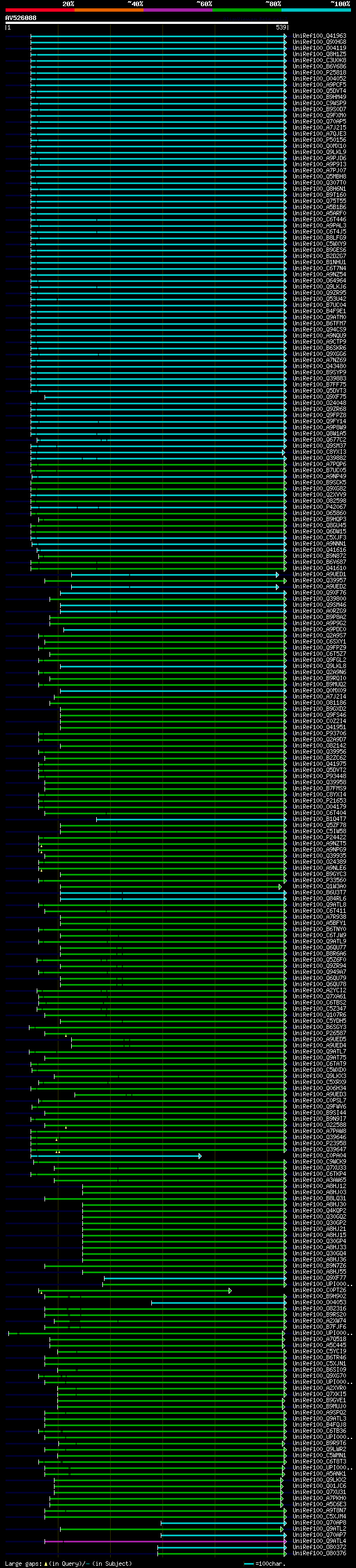Select label UniRef100_A5ANK1

point(319,1473)
